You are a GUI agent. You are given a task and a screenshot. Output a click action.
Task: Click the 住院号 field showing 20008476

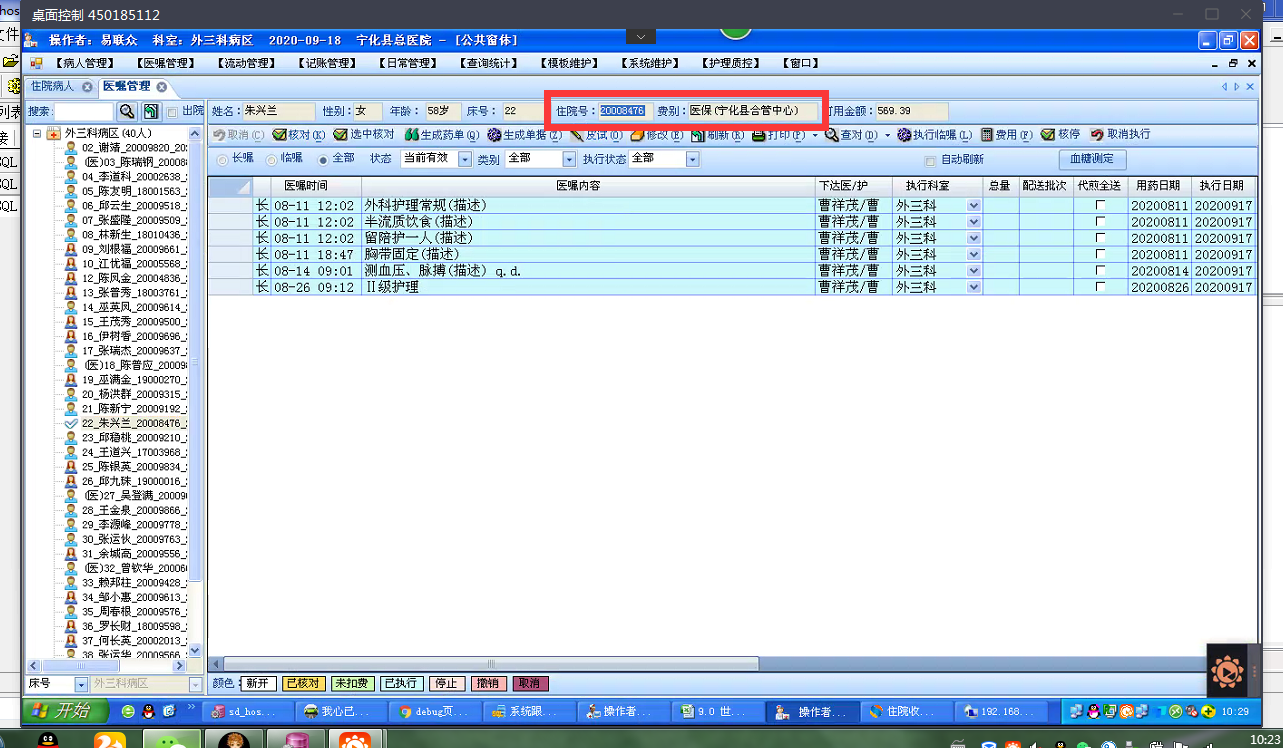[x=623, y=110]
